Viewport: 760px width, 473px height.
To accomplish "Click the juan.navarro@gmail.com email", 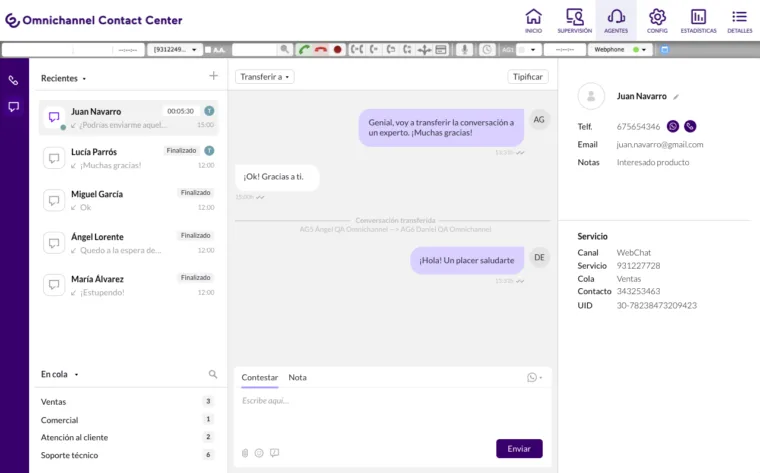I will [660, 144].
